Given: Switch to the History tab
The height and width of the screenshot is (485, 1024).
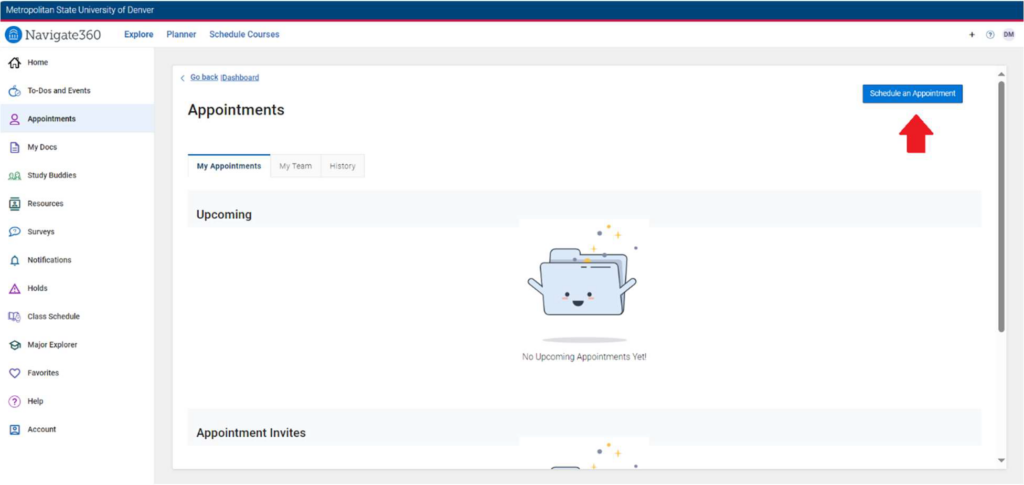Looking at the screenshot, I should coord(342,166).
